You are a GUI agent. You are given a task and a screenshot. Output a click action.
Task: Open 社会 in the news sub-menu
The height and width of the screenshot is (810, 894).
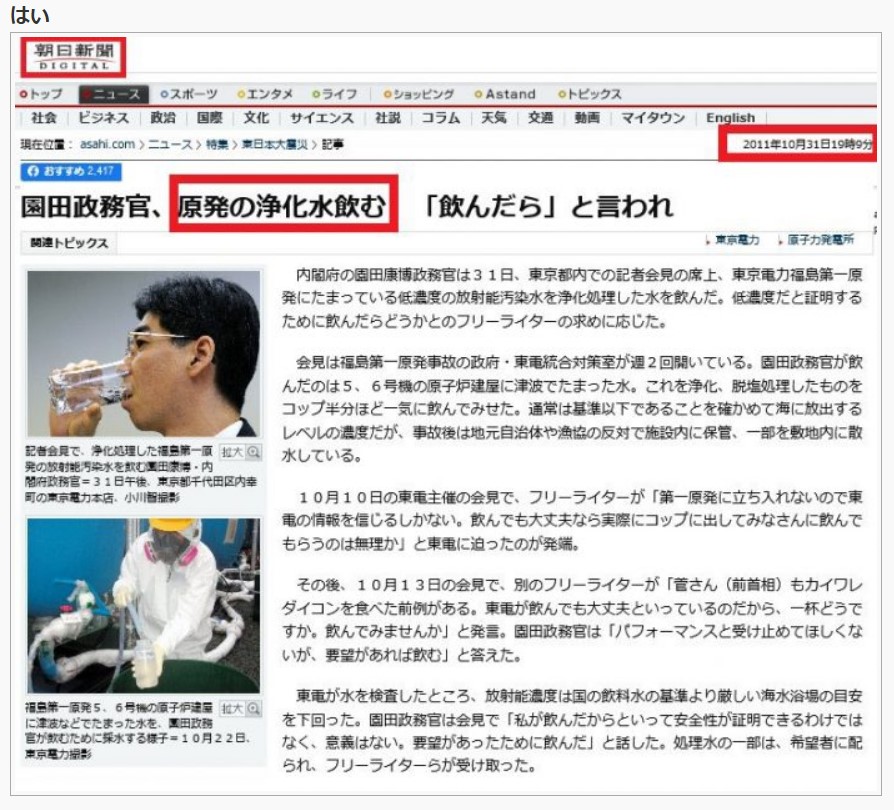(x=45, y=118)
